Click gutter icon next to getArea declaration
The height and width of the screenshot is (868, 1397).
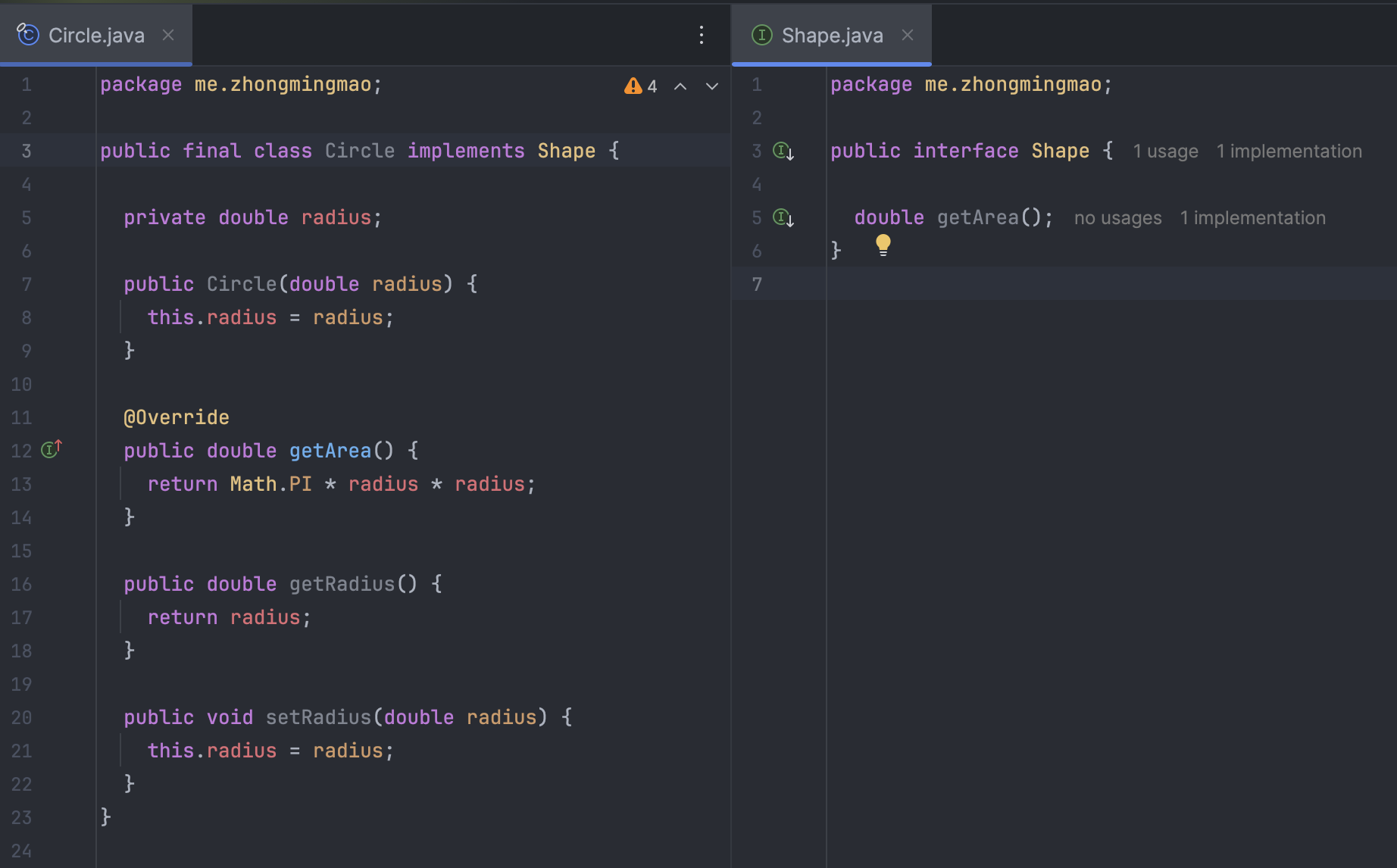pyautogui.click(x=783, y=218)
